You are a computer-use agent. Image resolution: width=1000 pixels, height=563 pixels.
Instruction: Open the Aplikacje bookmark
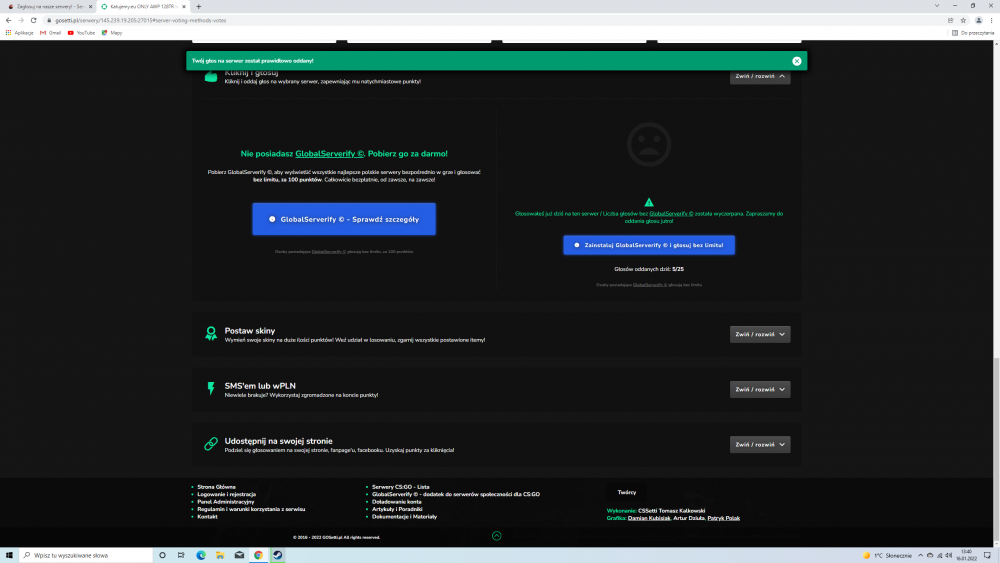coord(19,33)
